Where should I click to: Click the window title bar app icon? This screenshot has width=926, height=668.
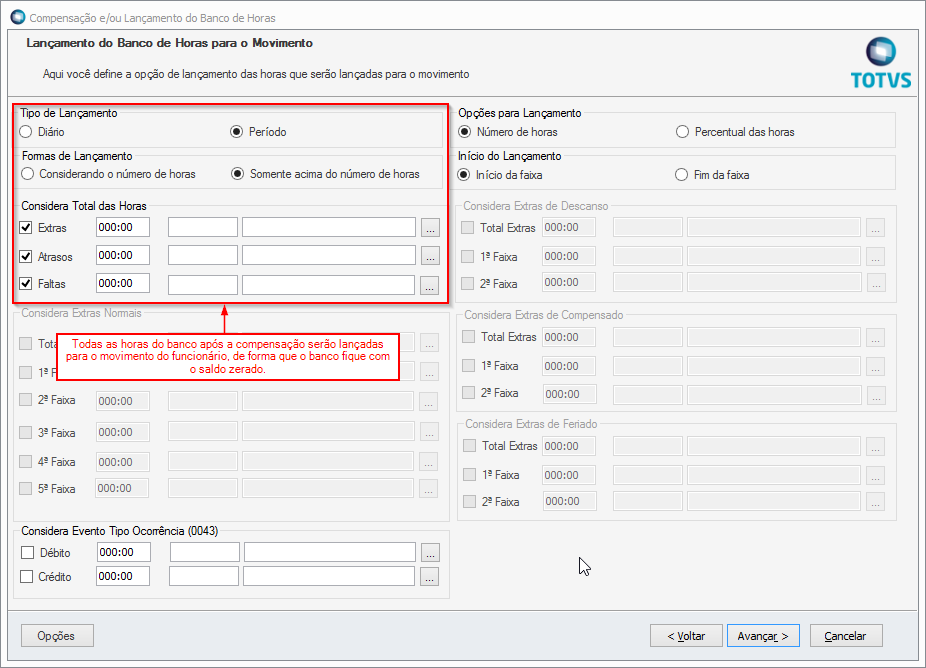[18, 17]
